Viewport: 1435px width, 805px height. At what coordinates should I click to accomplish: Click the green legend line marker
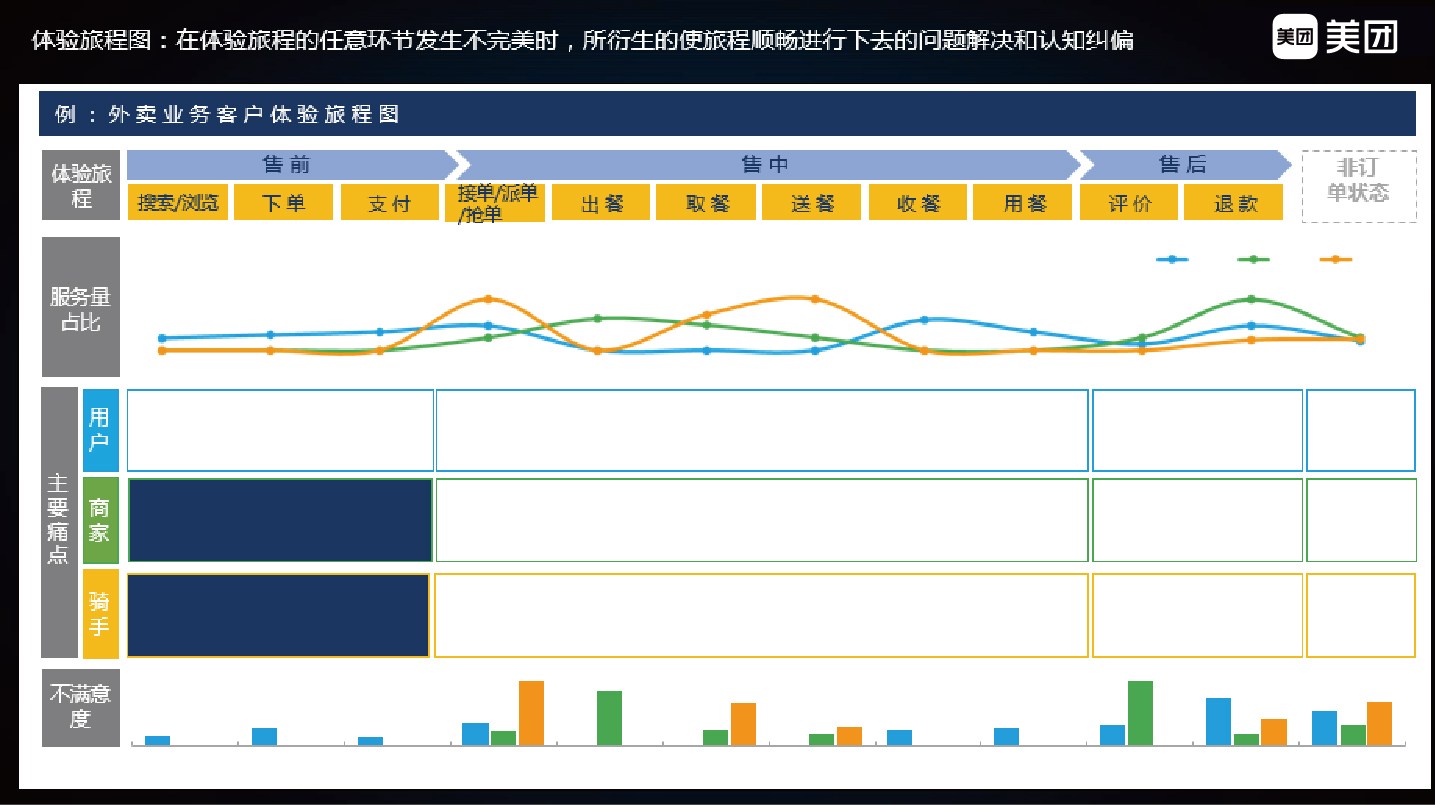[1253, 259]
